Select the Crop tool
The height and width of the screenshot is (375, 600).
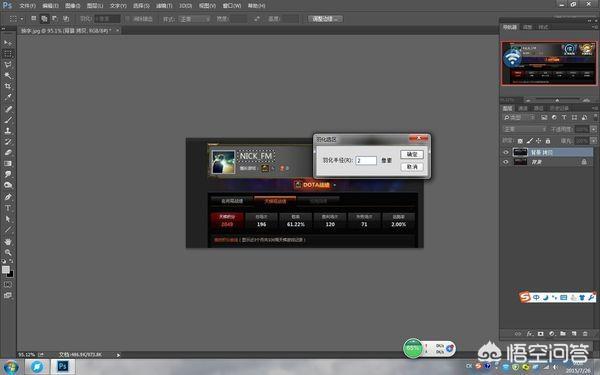(8, 86)
